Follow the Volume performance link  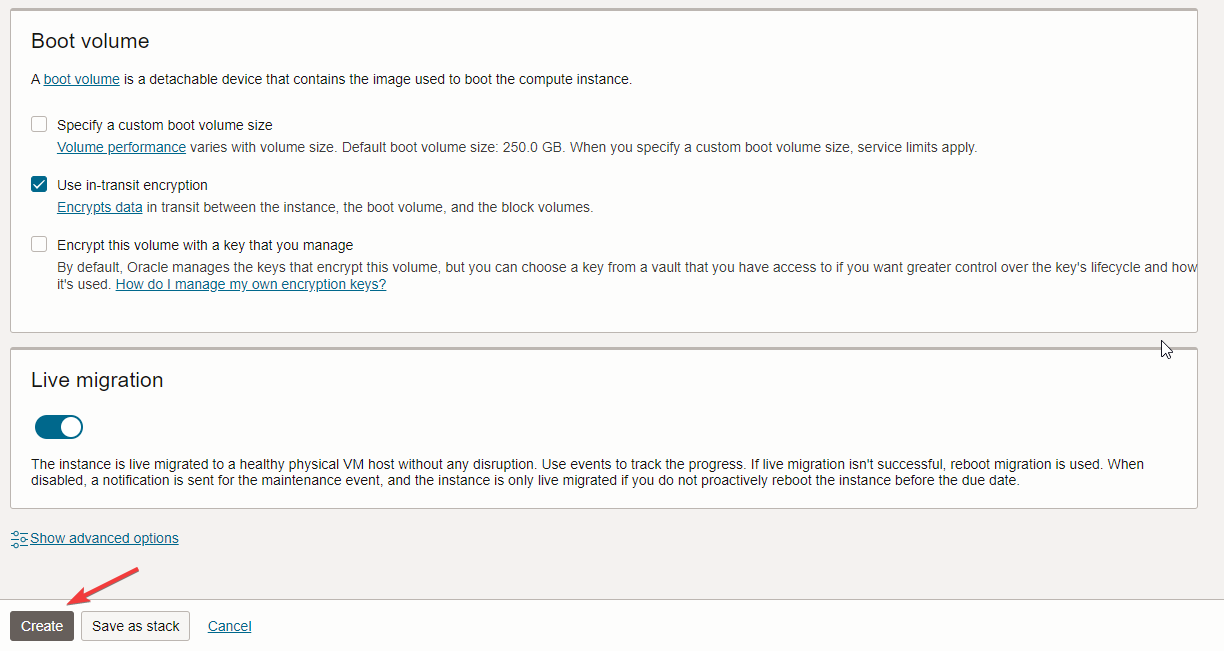coord(121,147)
